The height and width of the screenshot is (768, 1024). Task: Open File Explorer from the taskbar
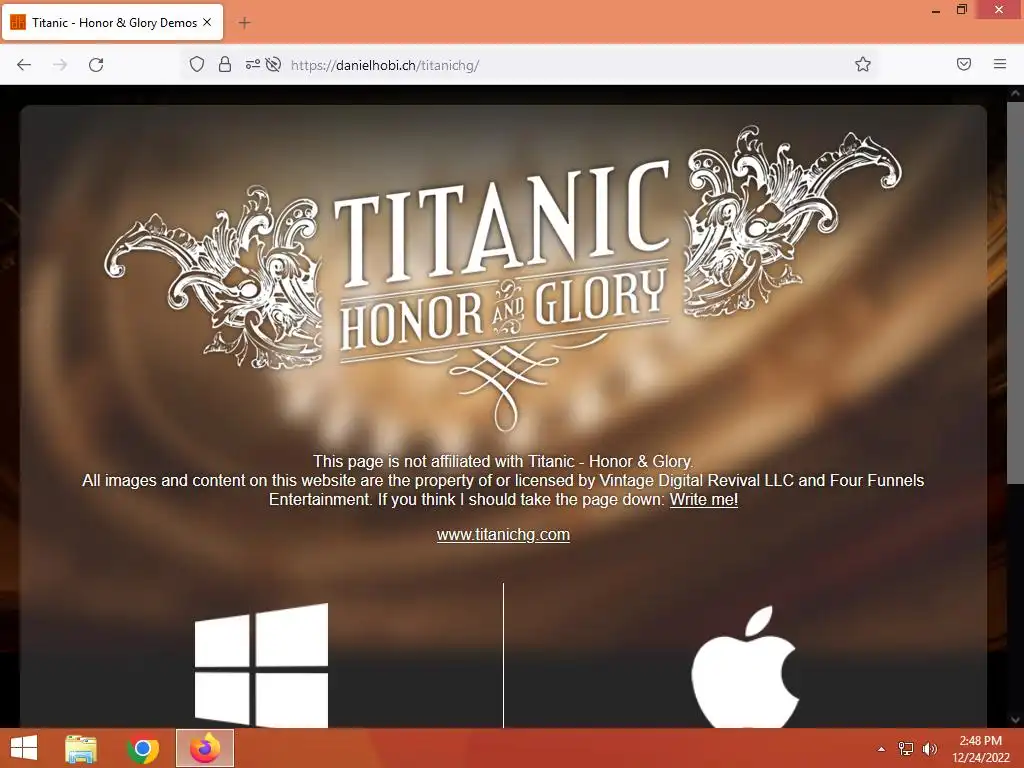pos(81,748)
